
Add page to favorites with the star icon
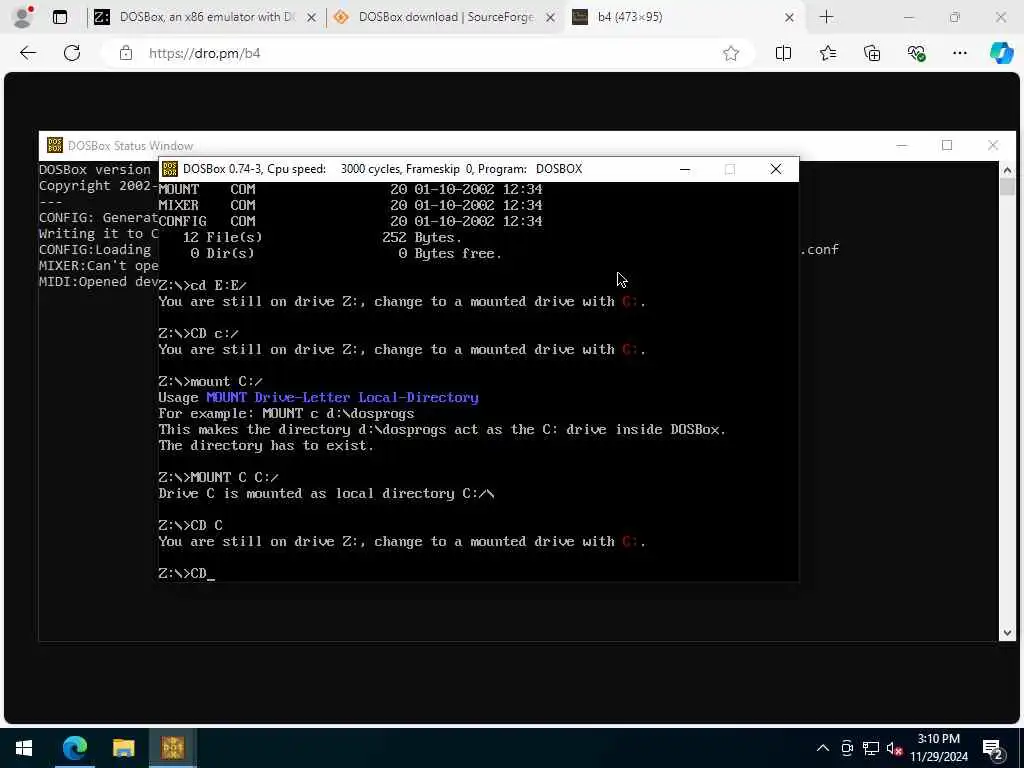tap(731, 54)
